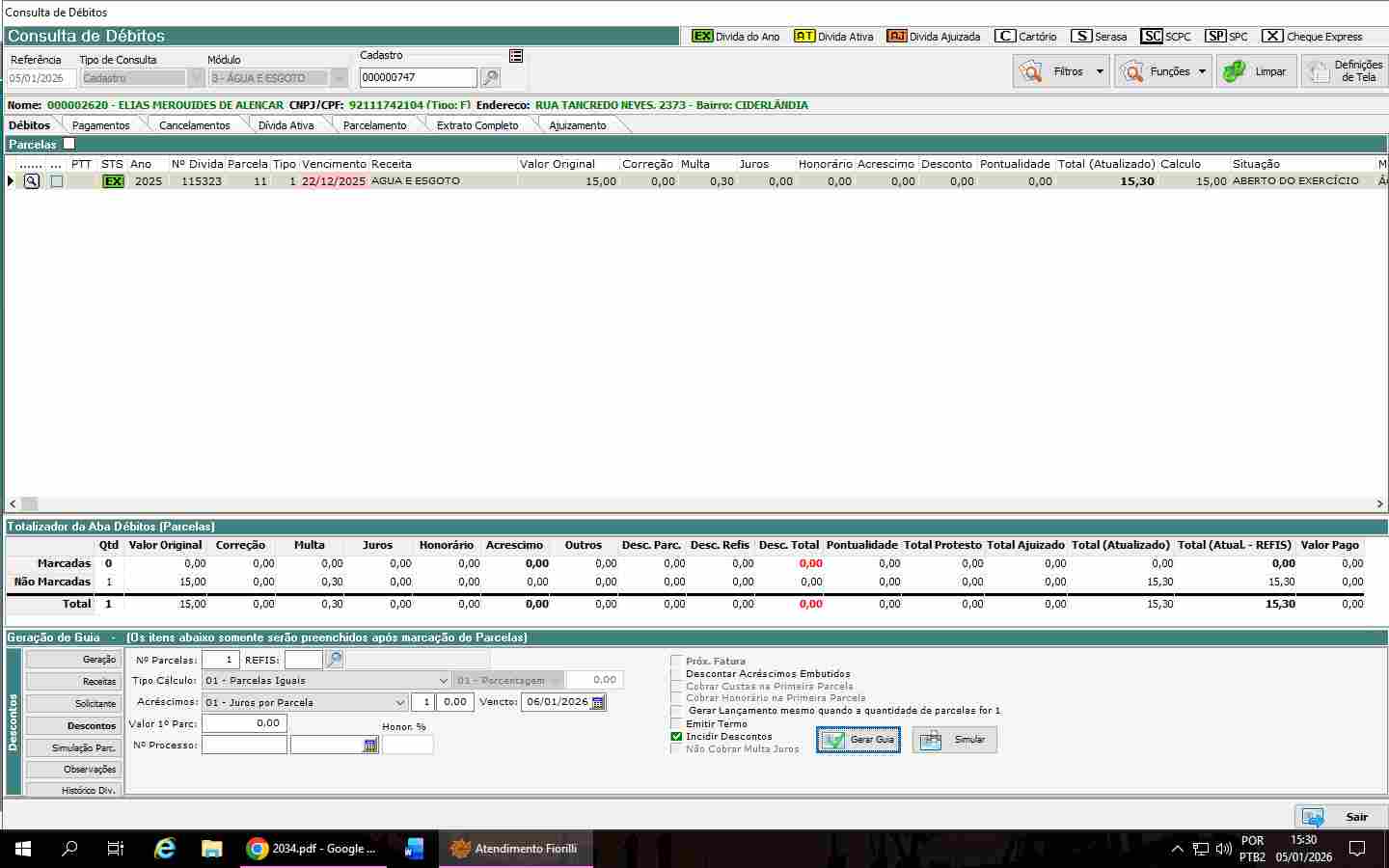Open the Vencto calendar picker icon
Screen dimensions: 1389x868
click(598, 702)
